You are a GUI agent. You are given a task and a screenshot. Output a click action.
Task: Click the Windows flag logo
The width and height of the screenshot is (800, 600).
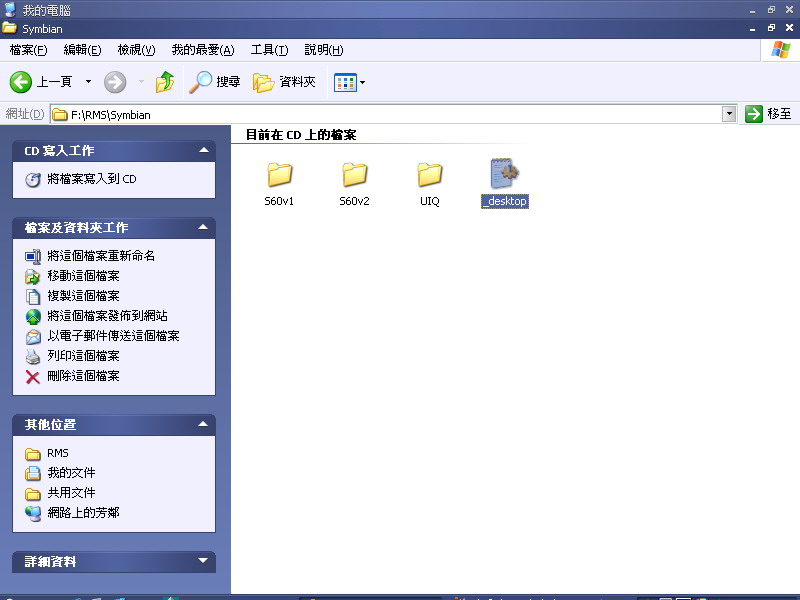click(x=781, y=50)
